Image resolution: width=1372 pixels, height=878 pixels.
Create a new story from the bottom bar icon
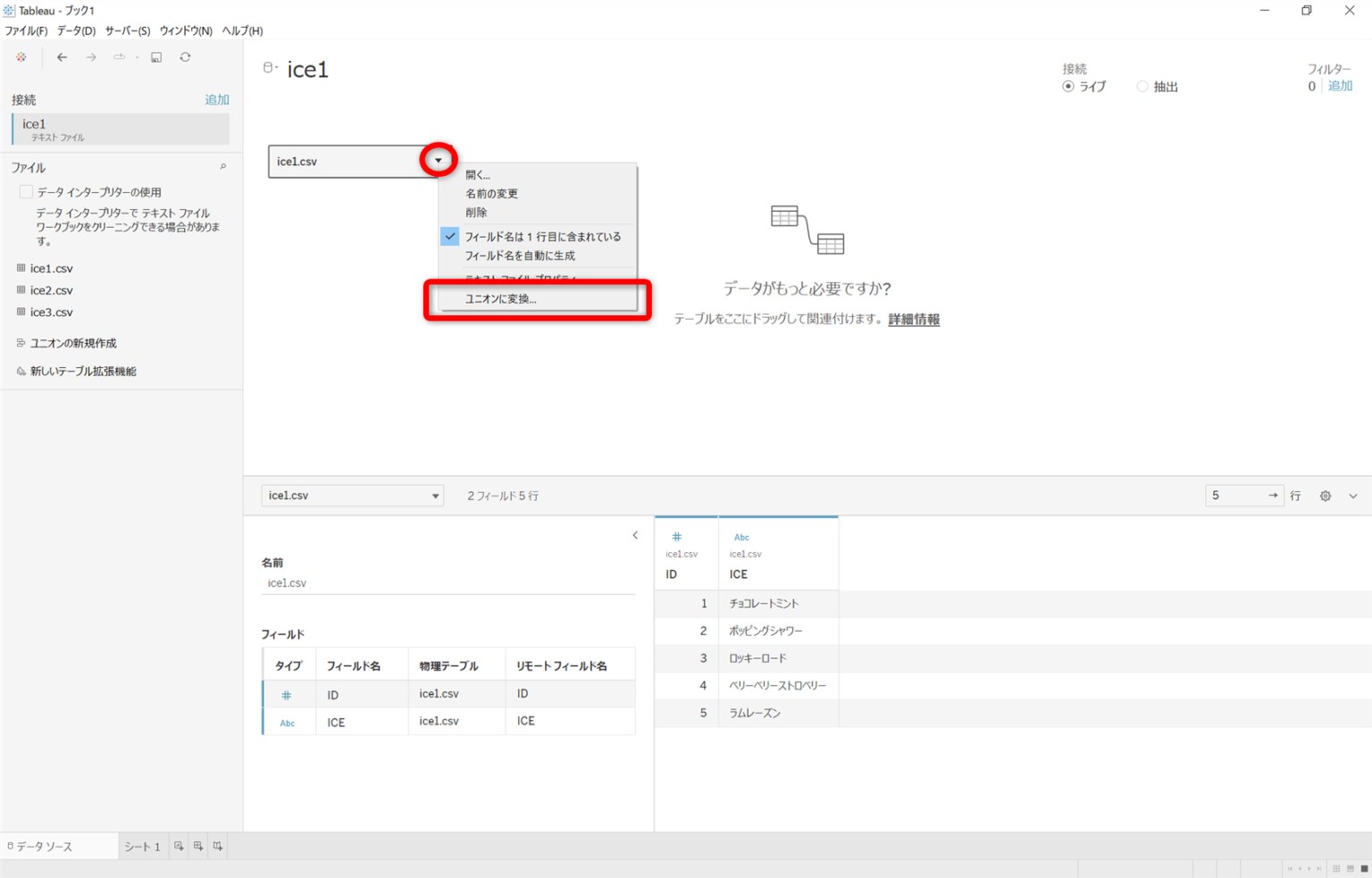point(217,846)
